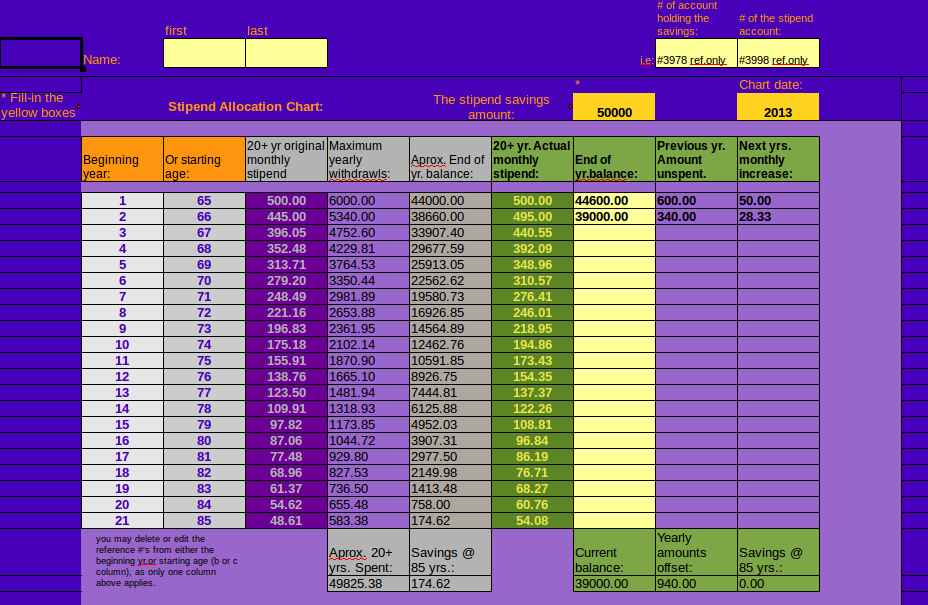Viewport: 928px width, 605px height.
Task: Select 'Aprox. End of yr. balance:' header
Action: (450, 159)
